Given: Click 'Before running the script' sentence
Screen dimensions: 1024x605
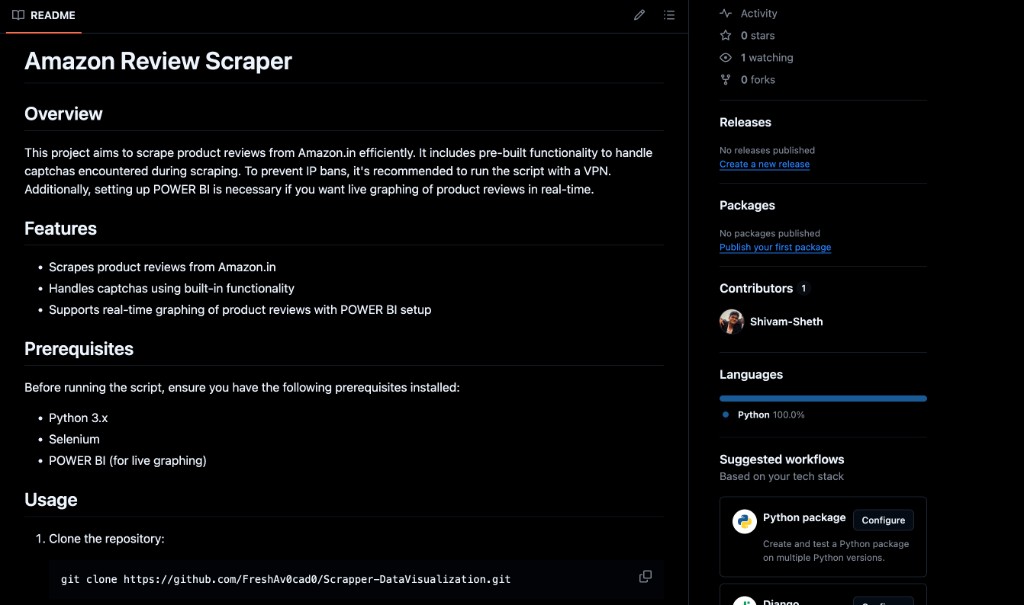Looking at the screenshot, I should [x=242, y=387].
